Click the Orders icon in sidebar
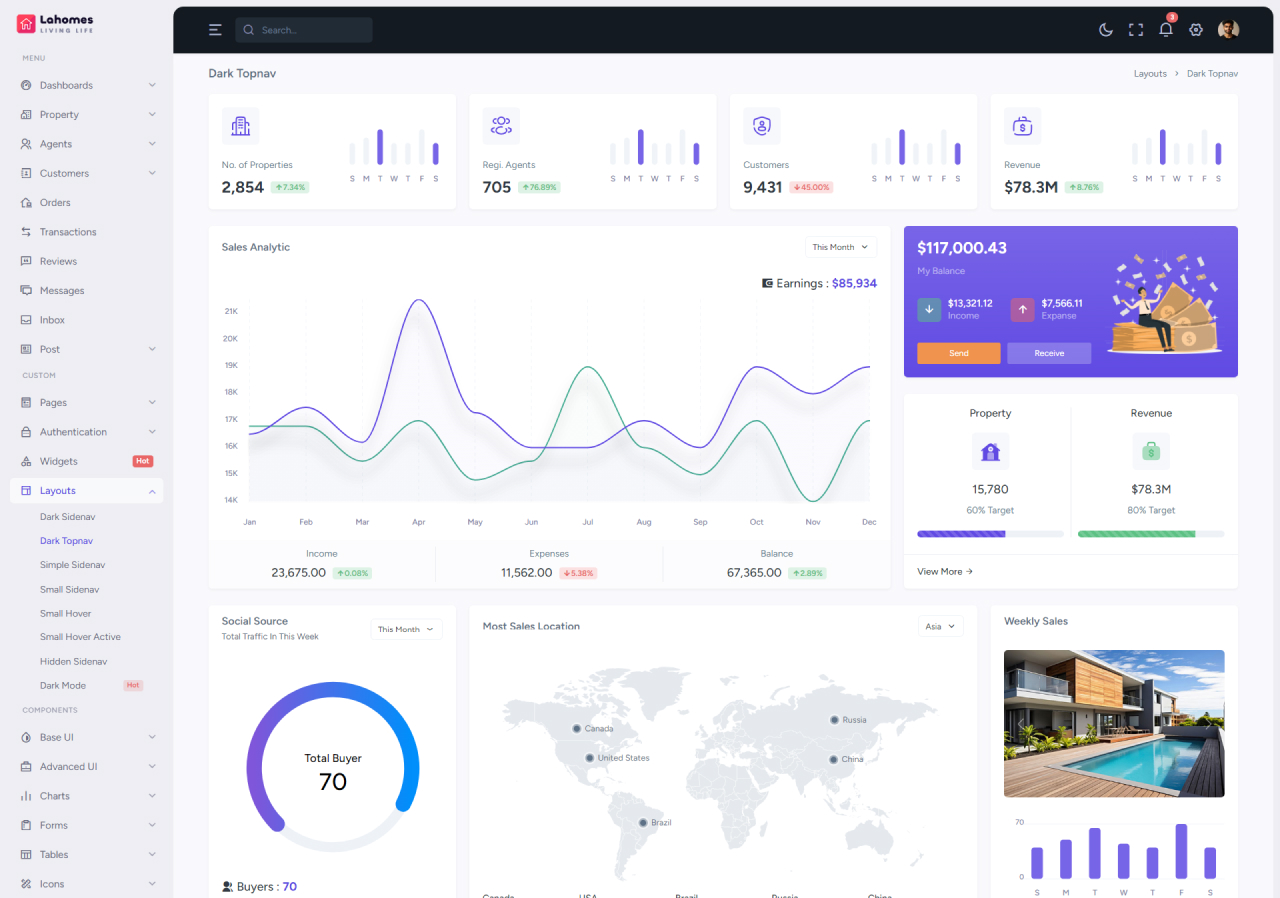1280x898 pixels. point(26,202)
